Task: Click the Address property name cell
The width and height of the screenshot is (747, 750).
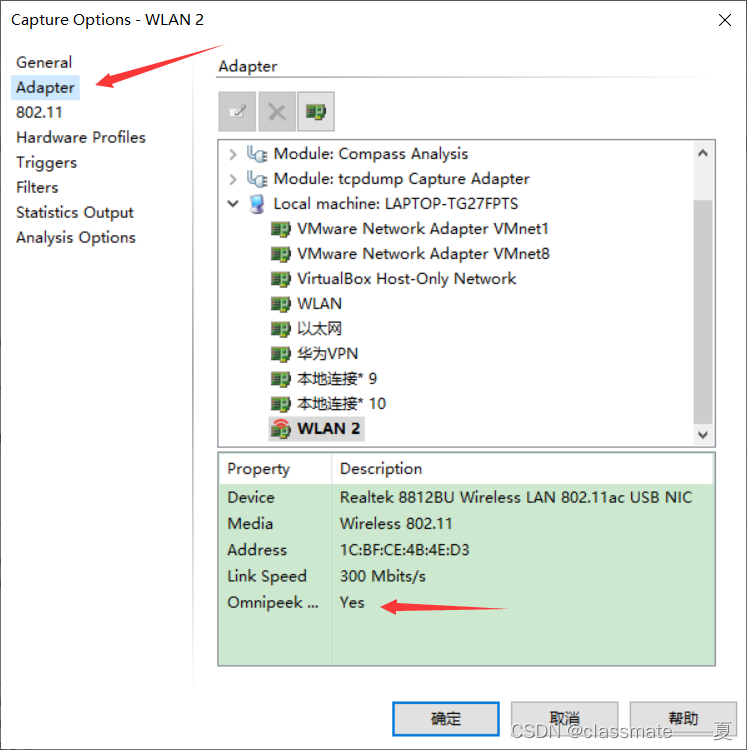Action: tap(257, 550)
